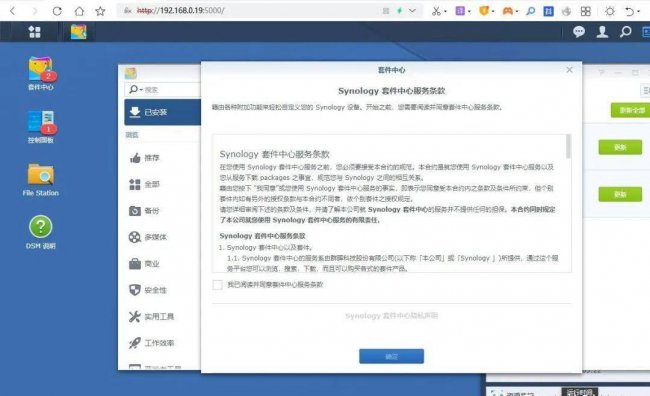Screen dimensions: 650x396
Task: Click the browser address bar URL
Action: [181, 10]
